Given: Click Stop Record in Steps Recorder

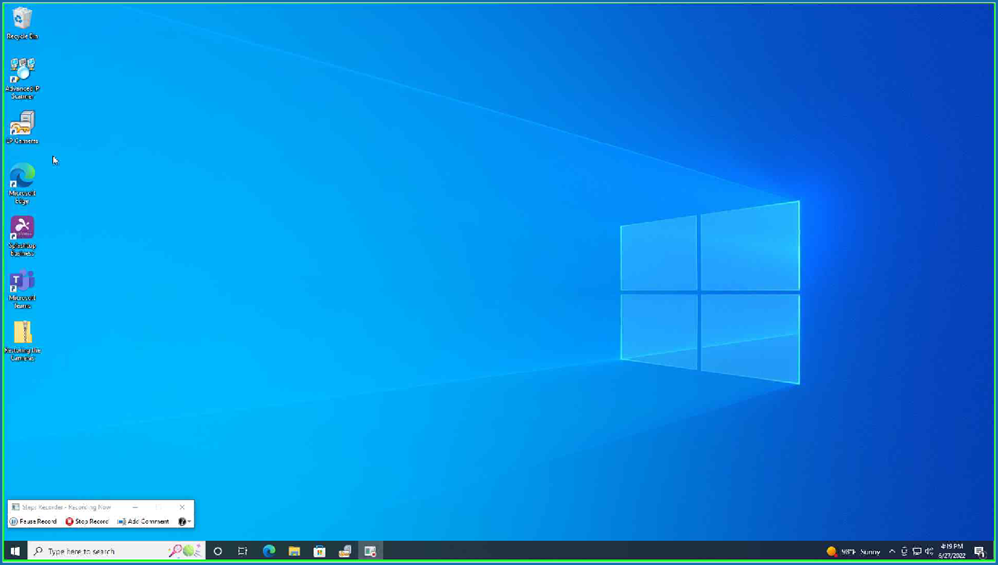Looking at the screenshot, I should click(87, 521).
